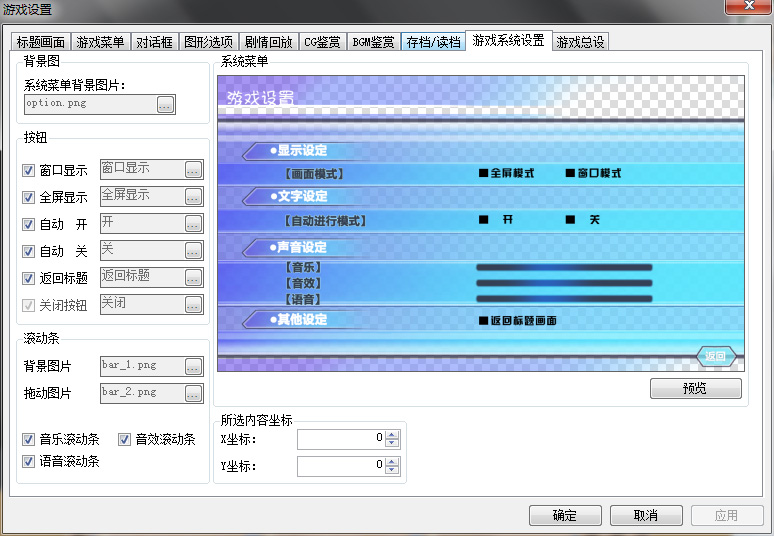Image resolution: width=774 pixels, height=536 pixels.
Task: Click 其他设定 heading in preview
Action: click(x=299, y=320)
